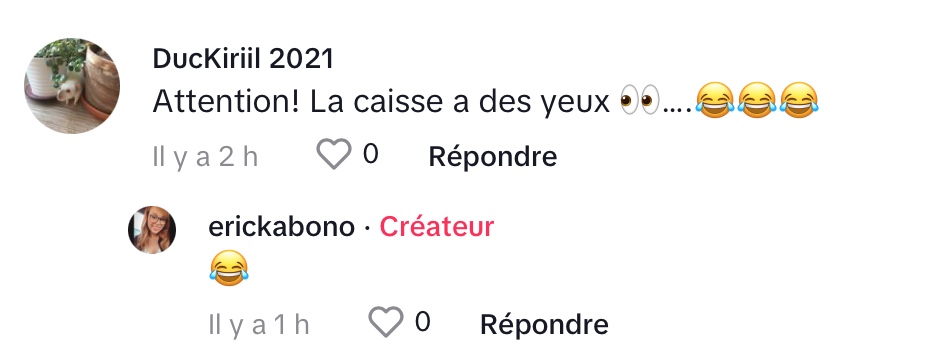Image resolution: width=940 pixels, height=364 pixels.
Task: Click the 'Il y a 2 h' timestamp
Action: (x=205, y=157)
